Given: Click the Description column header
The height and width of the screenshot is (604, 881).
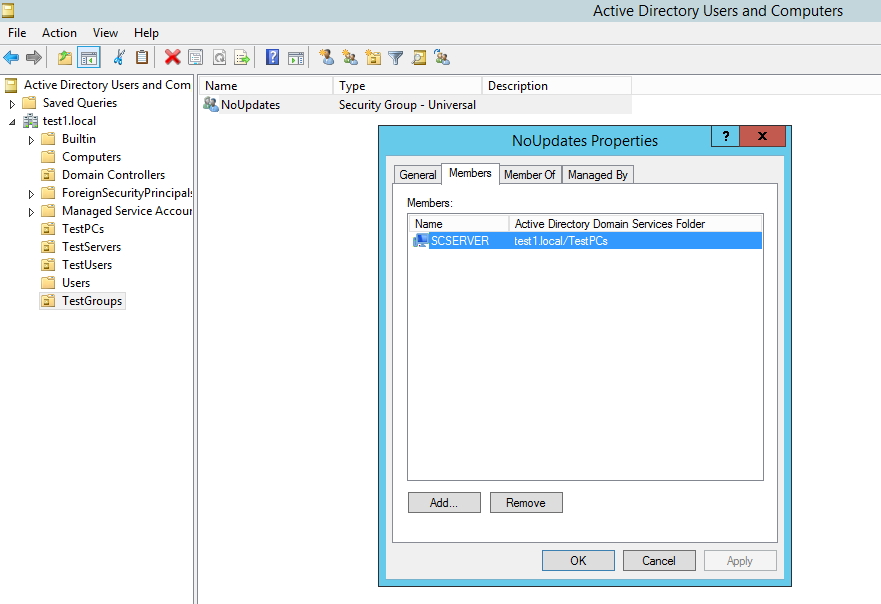Looking at the screenshot, I should tap(557, 86).
